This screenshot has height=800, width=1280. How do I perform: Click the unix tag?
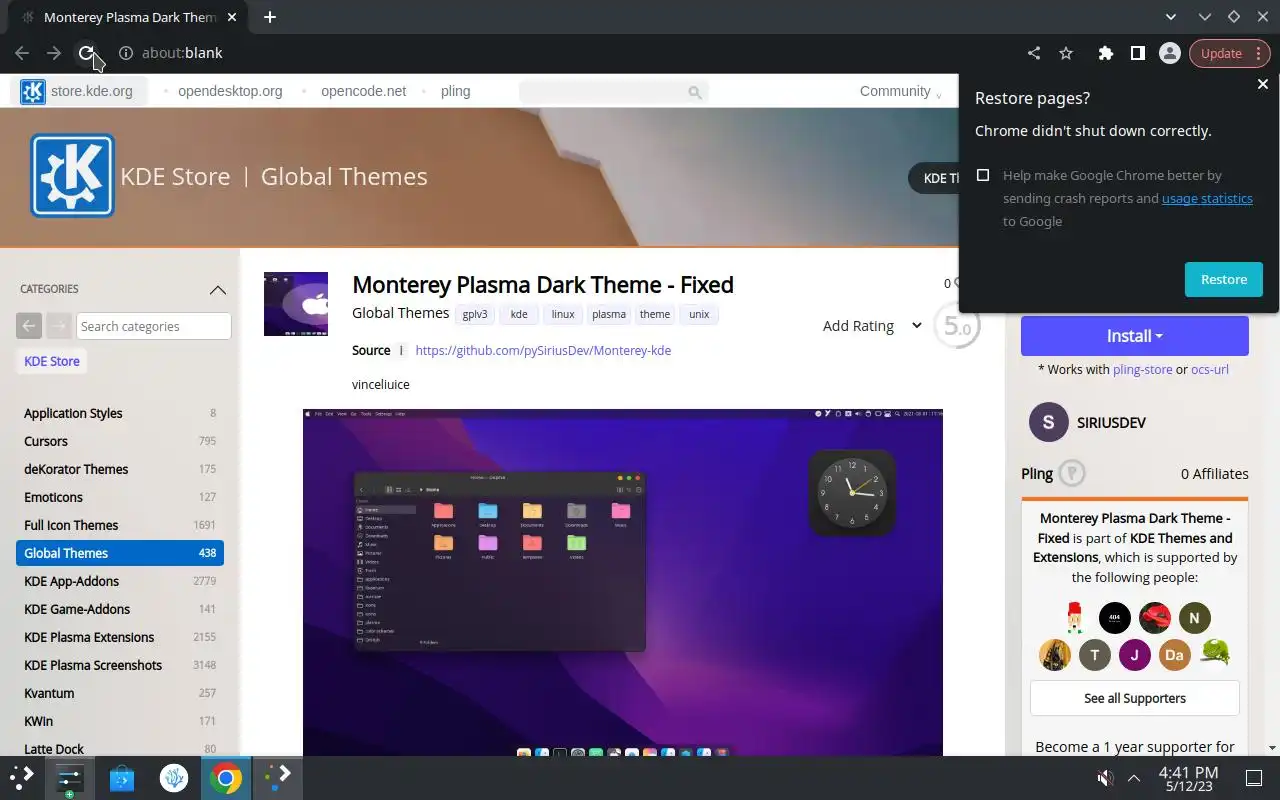pyautogui.click(x=699, y=314)
